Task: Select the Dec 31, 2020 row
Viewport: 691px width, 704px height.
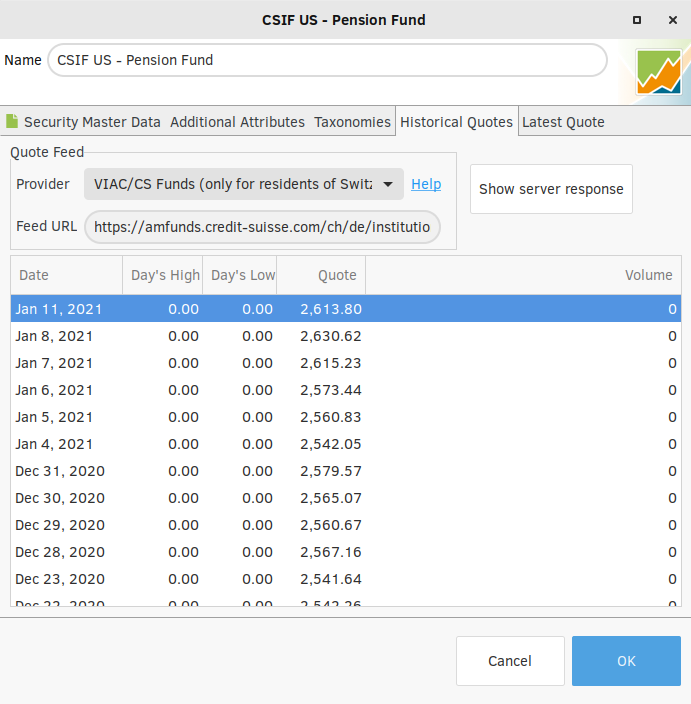Action: 346,471
